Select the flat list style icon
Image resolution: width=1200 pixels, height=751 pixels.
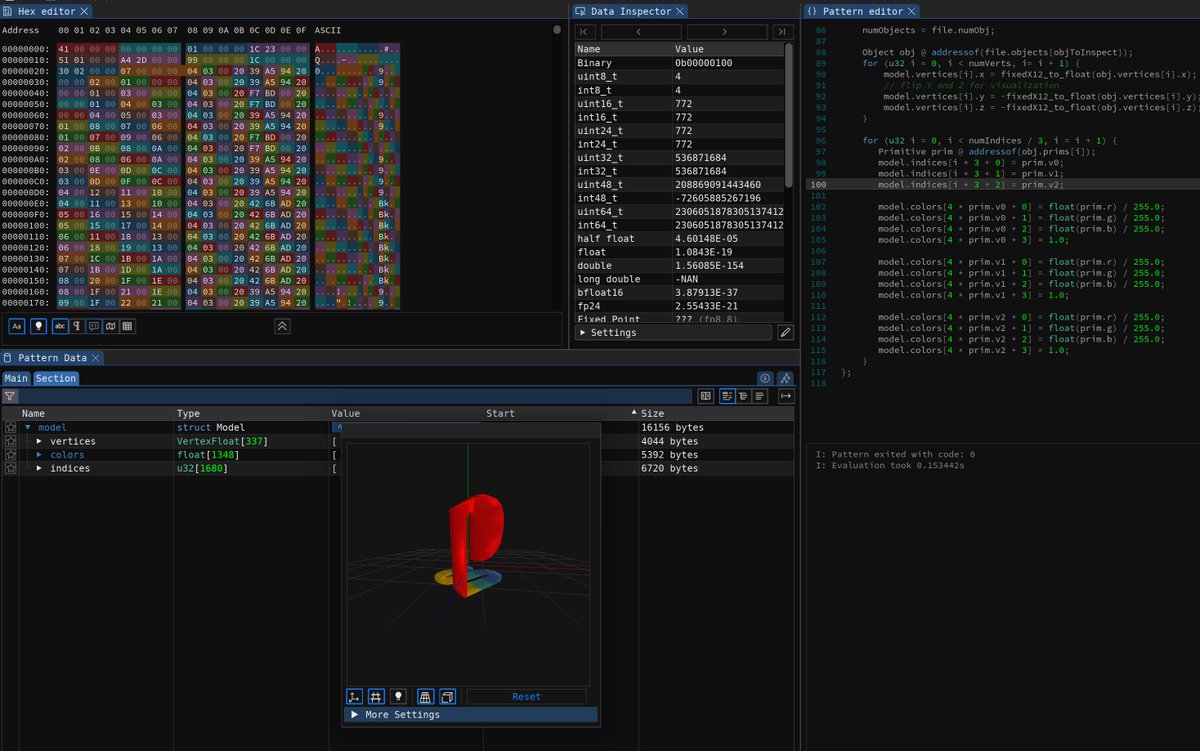click(761, 396)
